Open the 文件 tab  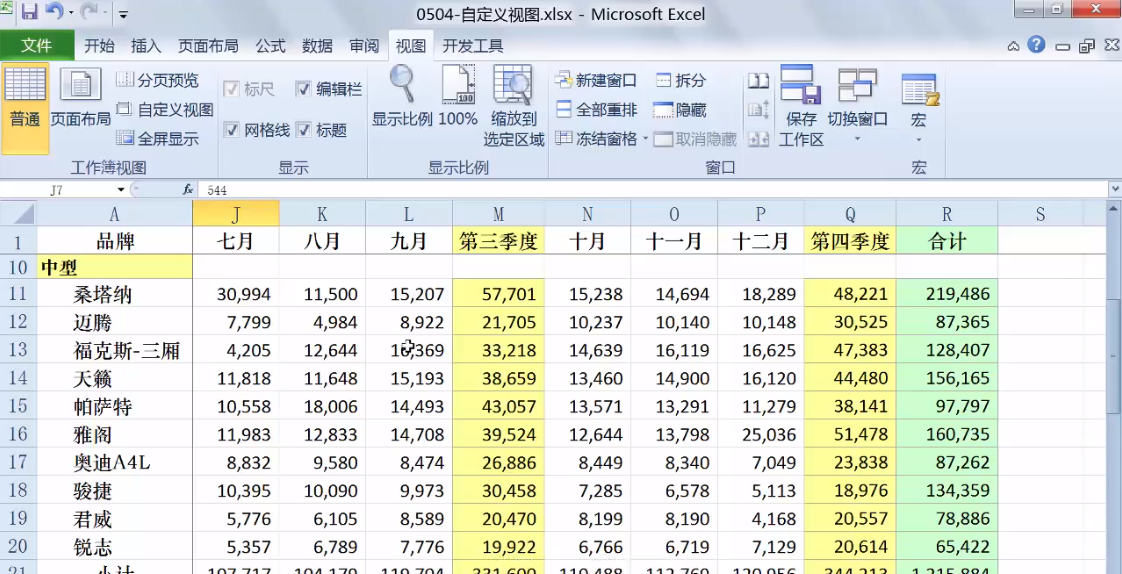click(36, 46)
